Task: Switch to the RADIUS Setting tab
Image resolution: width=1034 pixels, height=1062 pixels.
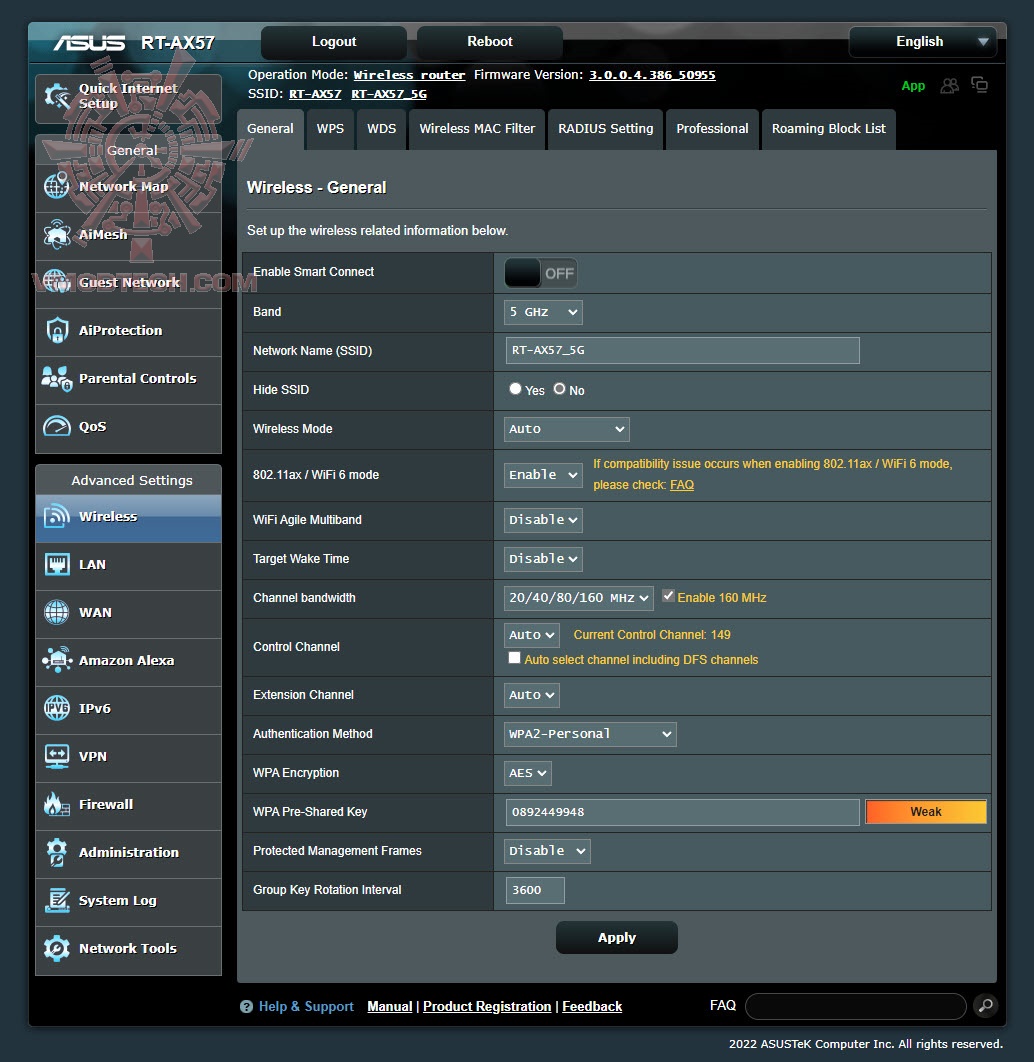Action: [x=605, y=129]
